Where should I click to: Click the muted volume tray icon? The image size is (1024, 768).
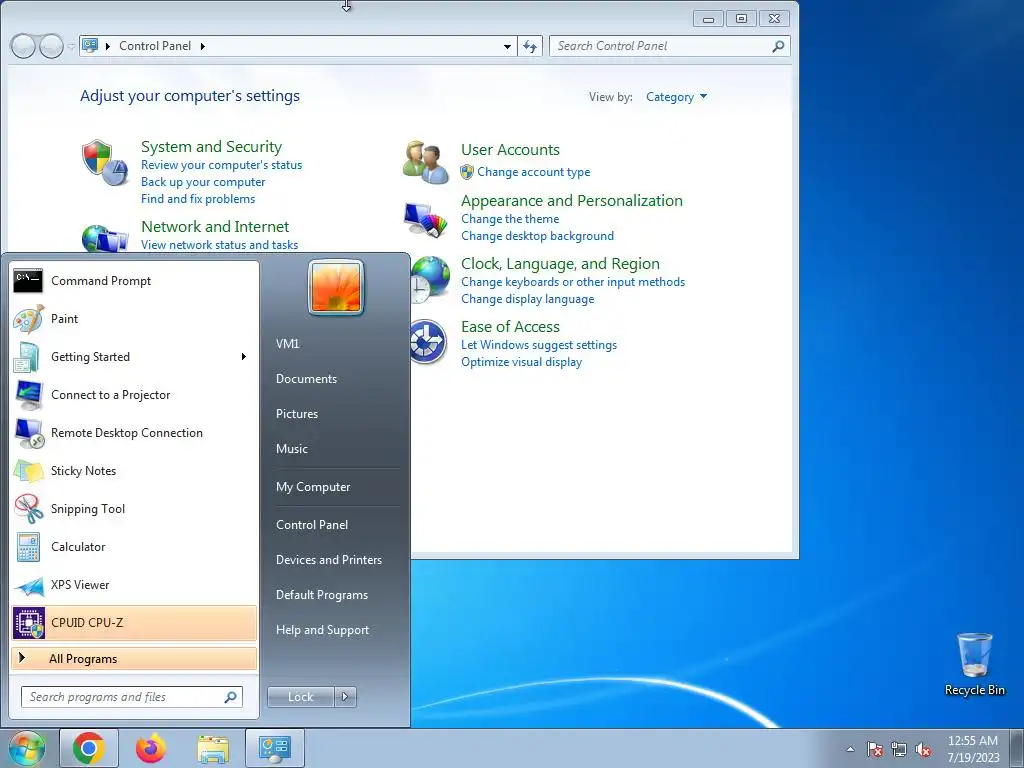[x=923, y=750]
